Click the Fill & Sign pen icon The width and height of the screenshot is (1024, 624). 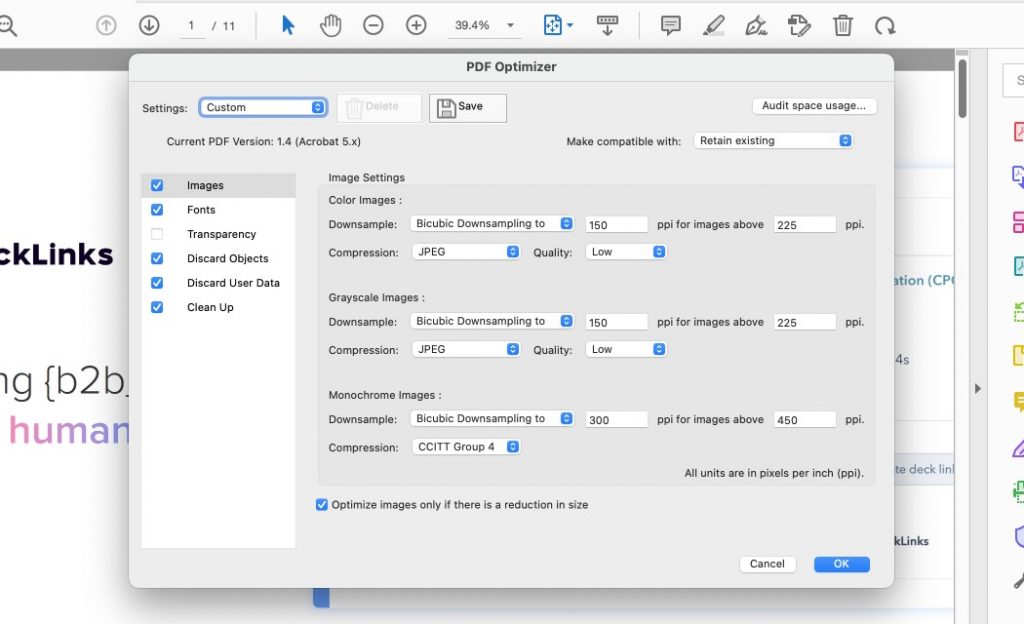[758, 25]
